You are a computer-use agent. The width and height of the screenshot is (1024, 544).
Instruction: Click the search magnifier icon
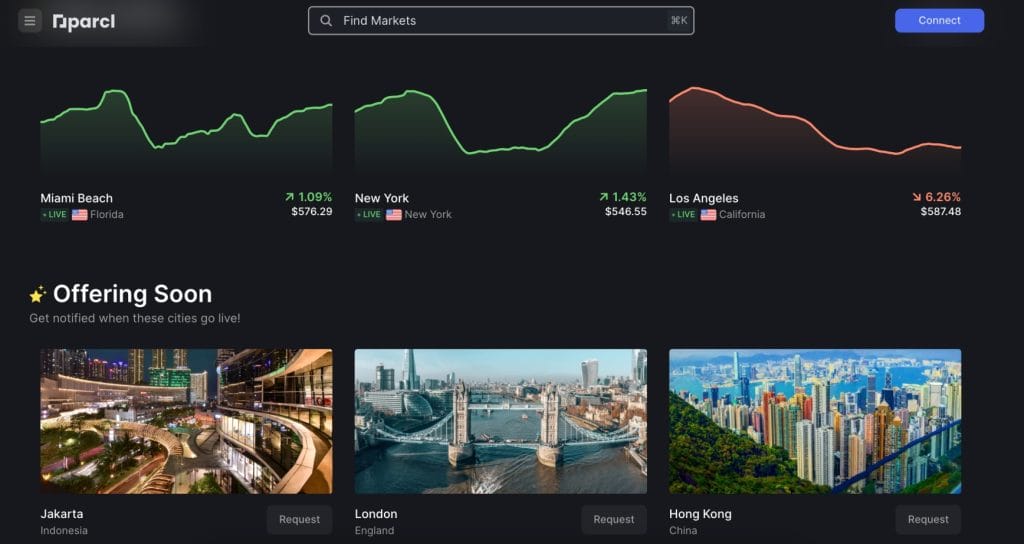tap(326, 21)
